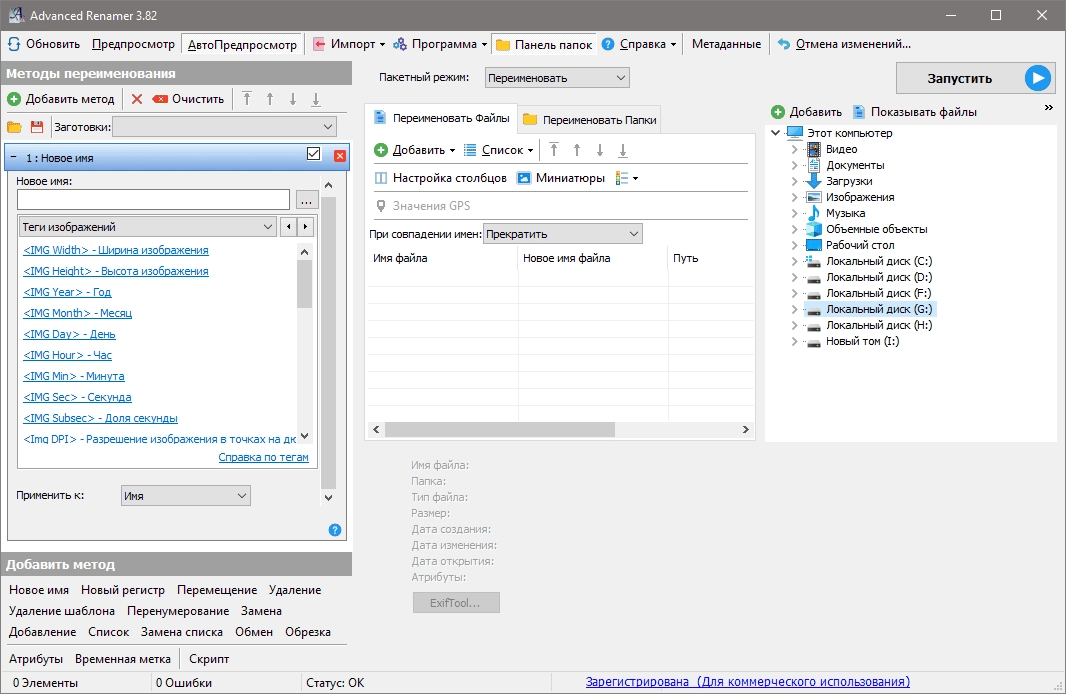Click green plus Добавить метод

click(14, 99)
